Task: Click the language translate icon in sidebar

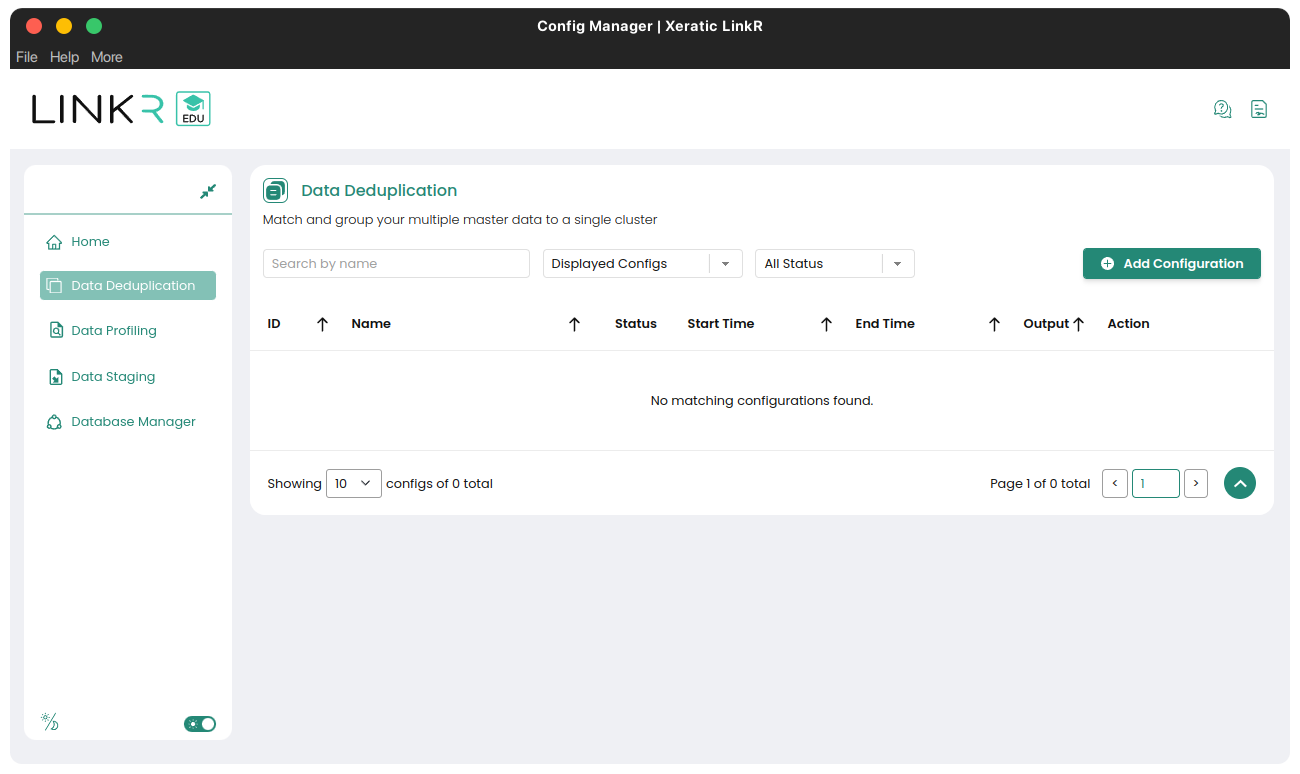Action: click(49, 722)
